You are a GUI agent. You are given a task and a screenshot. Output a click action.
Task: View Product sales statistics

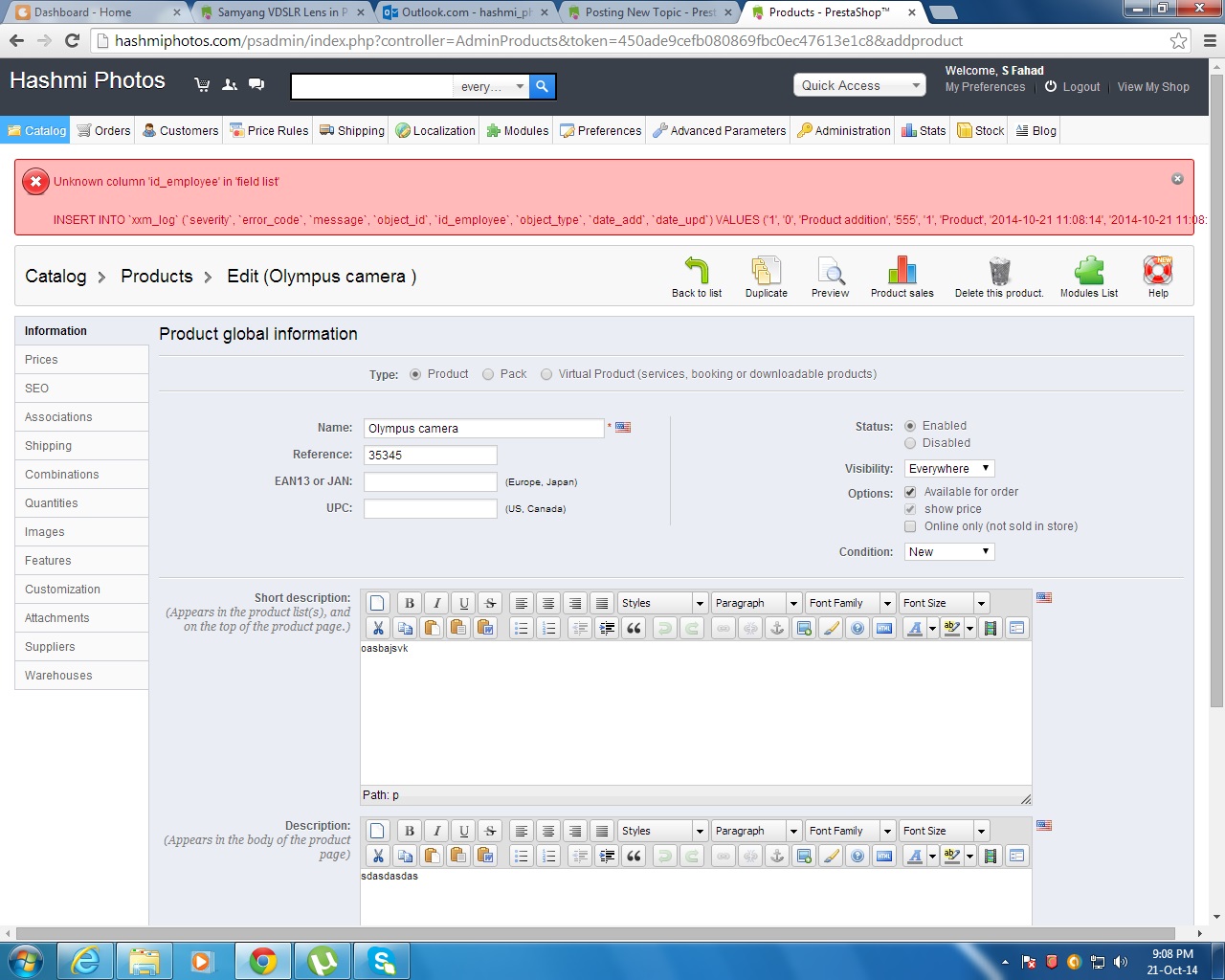click(x=902, y=271)
